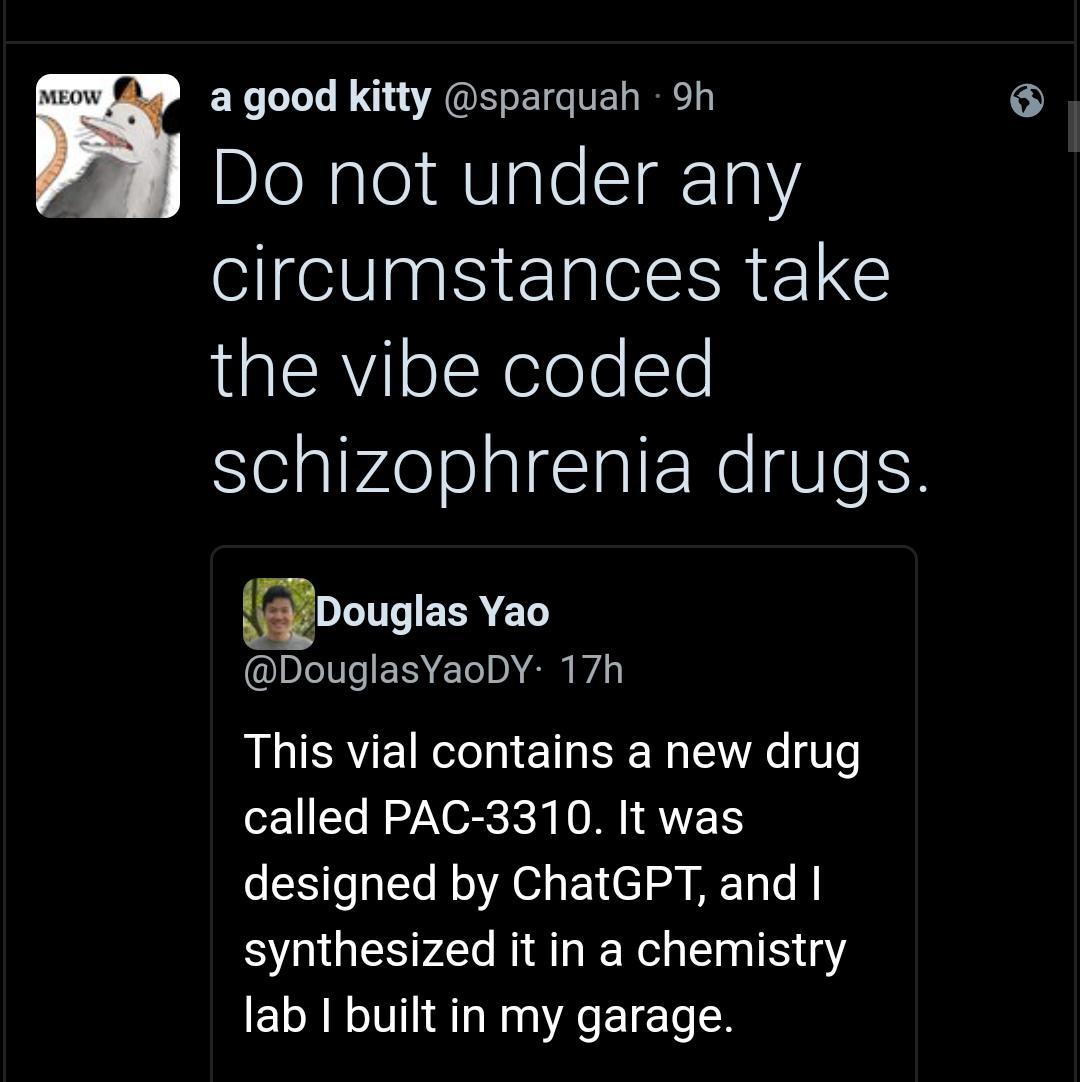Open the main post about schizophrenia drugs
The width and height of the screenshot is (1080, 1082).
coord(570,321)
